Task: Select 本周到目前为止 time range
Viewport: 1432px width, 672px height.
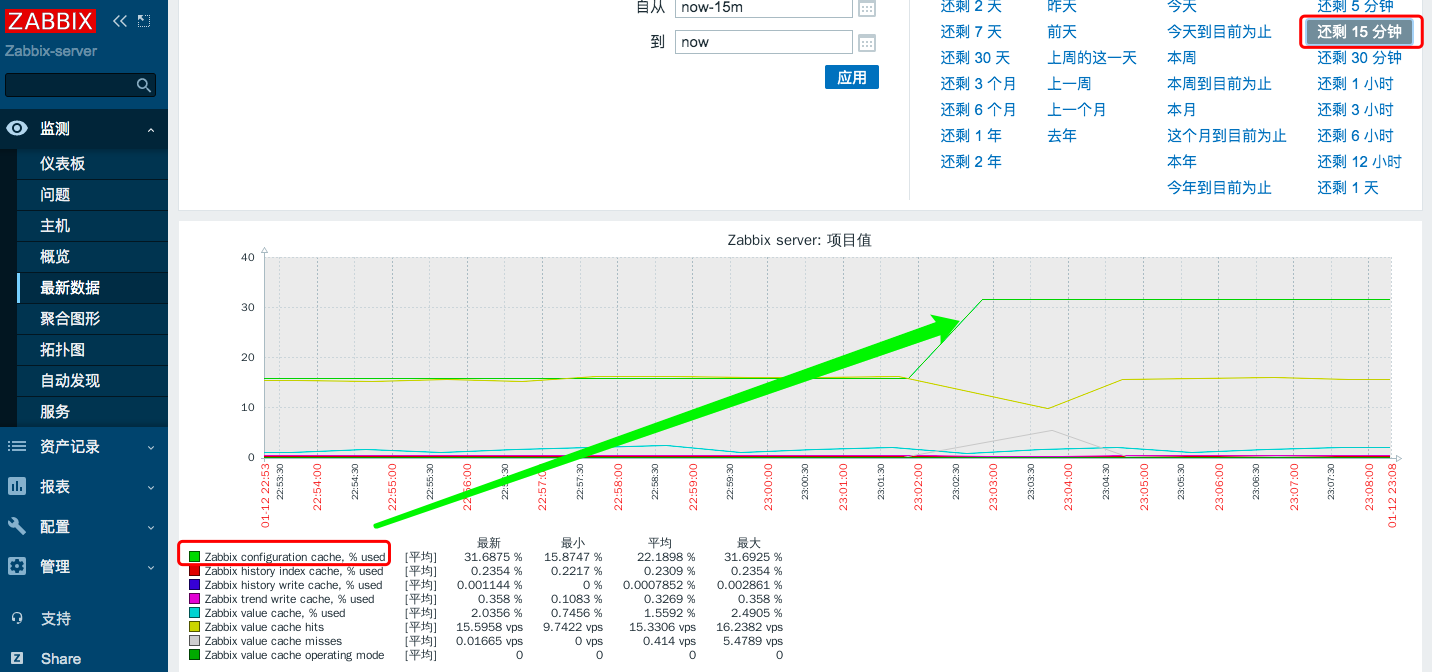Action: click(x=1219, y=84)
